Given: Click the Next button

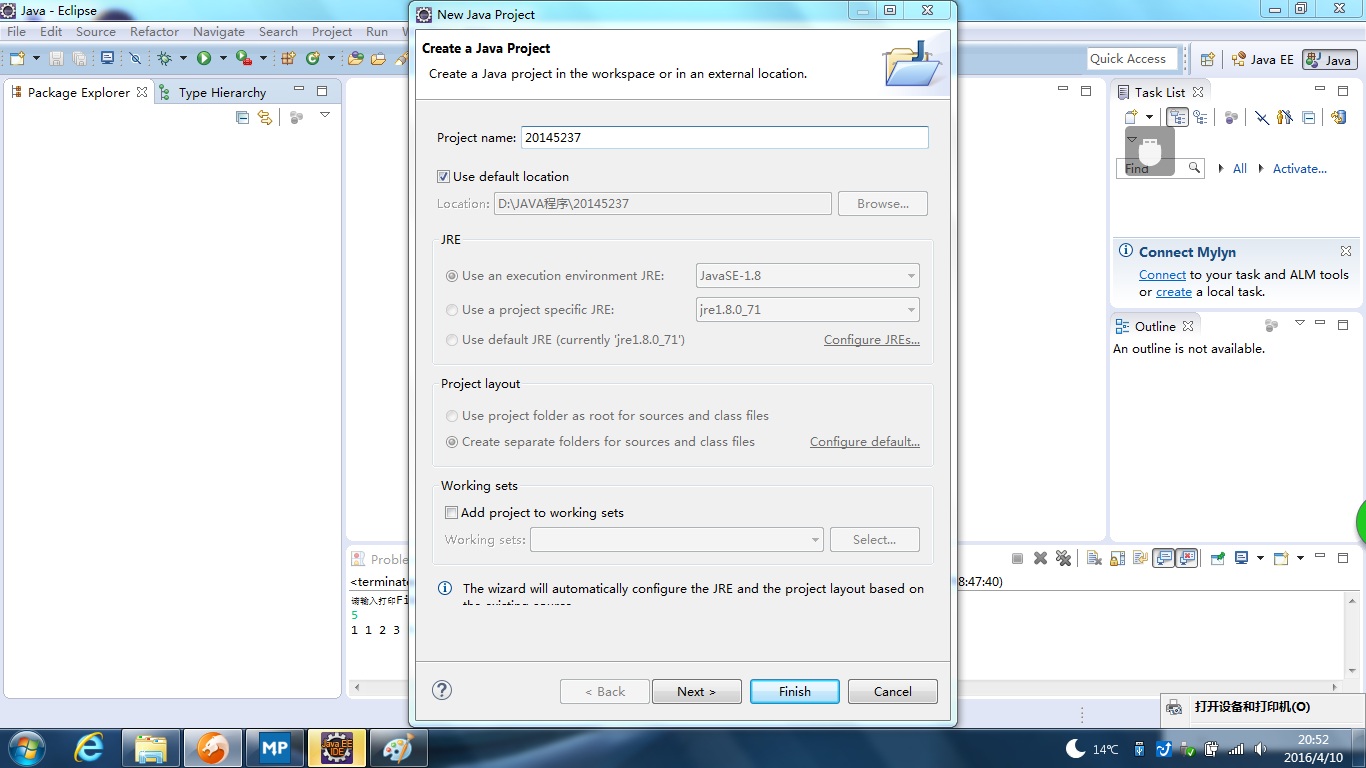Looking at the screenshot, I should pos(697,691).
